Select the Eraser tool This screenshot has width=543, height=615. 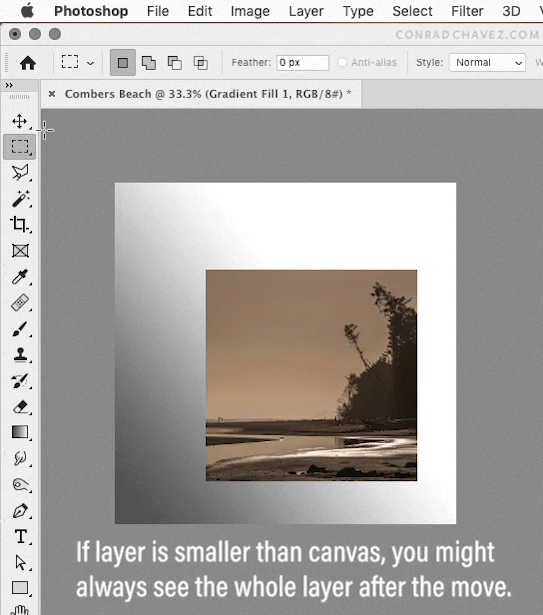coord(20,407)
